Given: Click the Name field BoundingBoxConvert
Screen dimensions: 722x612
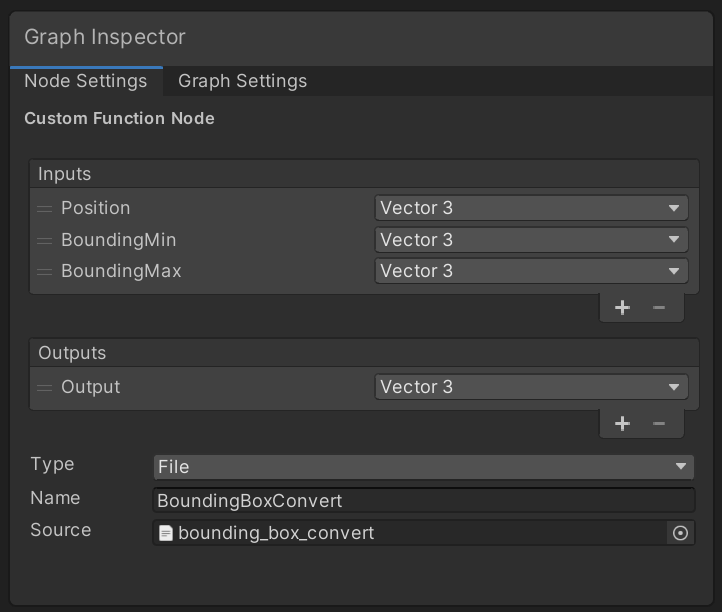Looking at the screenshot, I should (x=423, y=501).
